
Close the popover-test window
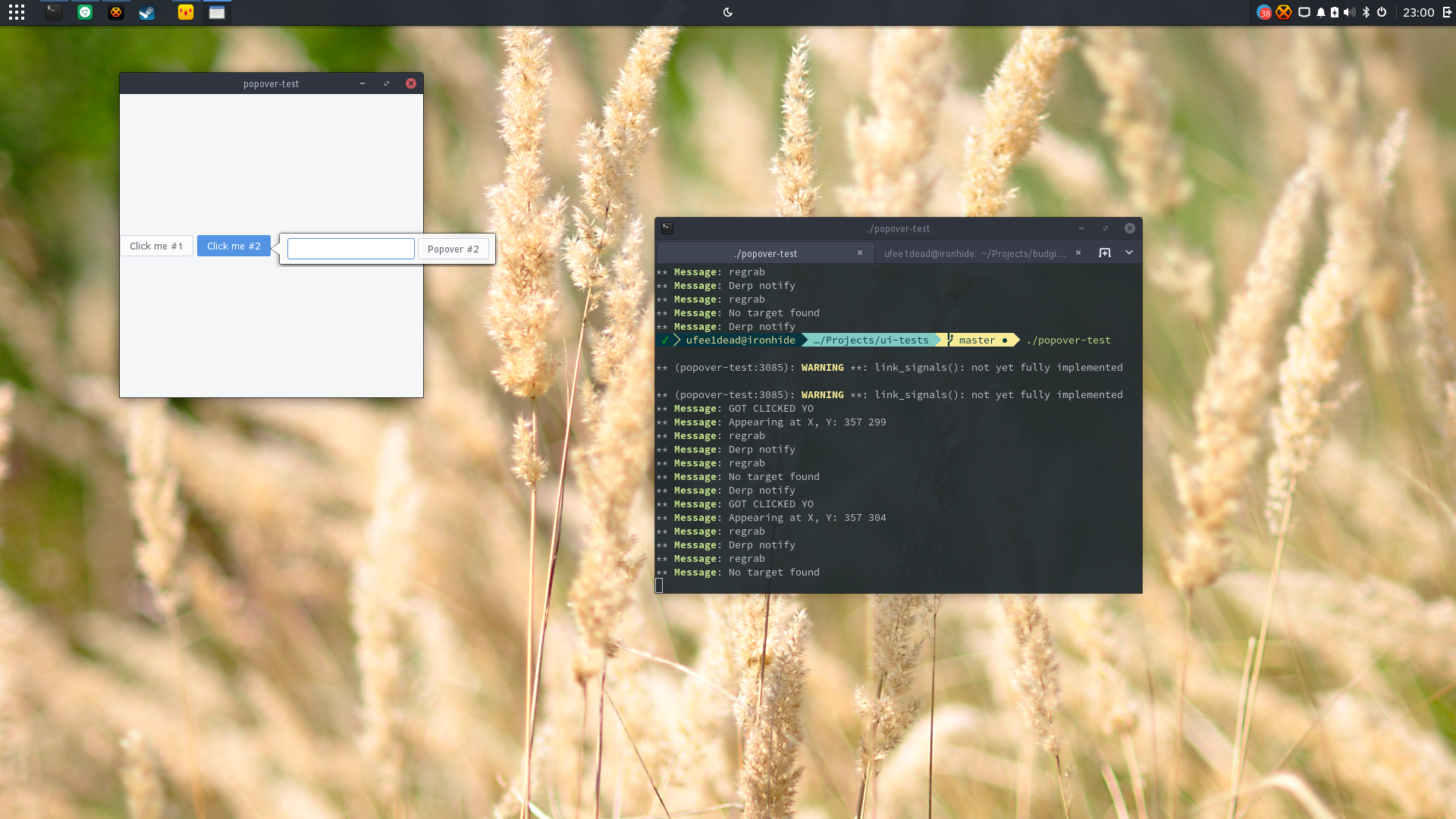(411, 83)
